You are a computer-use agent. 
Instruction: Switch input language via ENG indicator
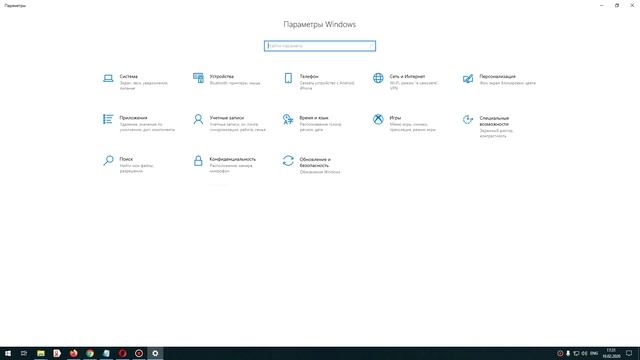(594, 353)
